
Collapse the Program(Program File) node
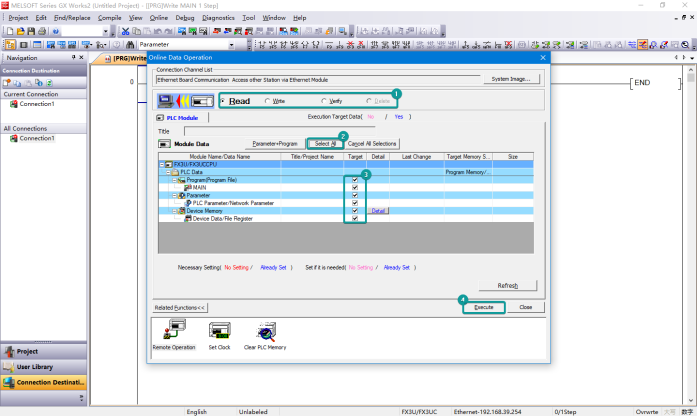click(x=174, y=180)
